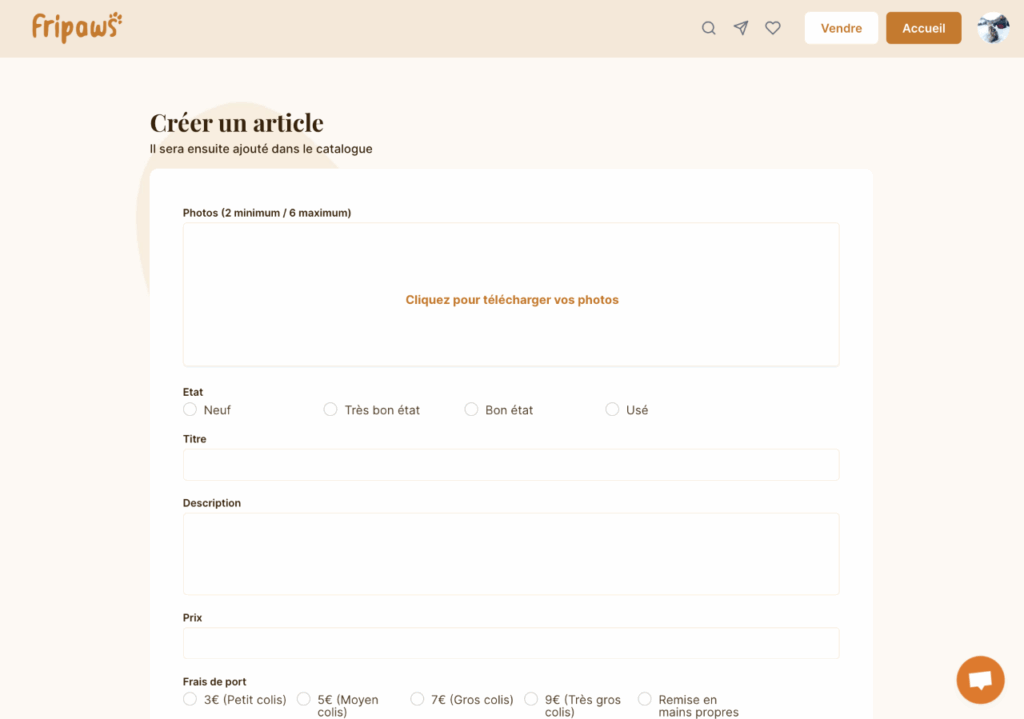Screen dimensions: 1024x719
Task: Focus the Prix input field
Action: click(x=511, y=643)
